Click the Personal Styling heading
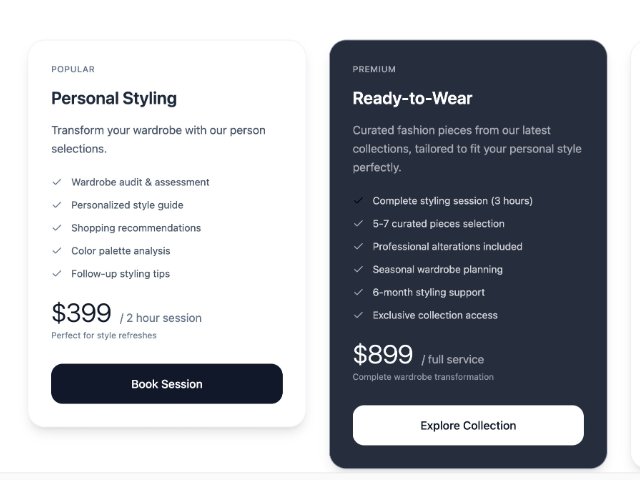 114,98
